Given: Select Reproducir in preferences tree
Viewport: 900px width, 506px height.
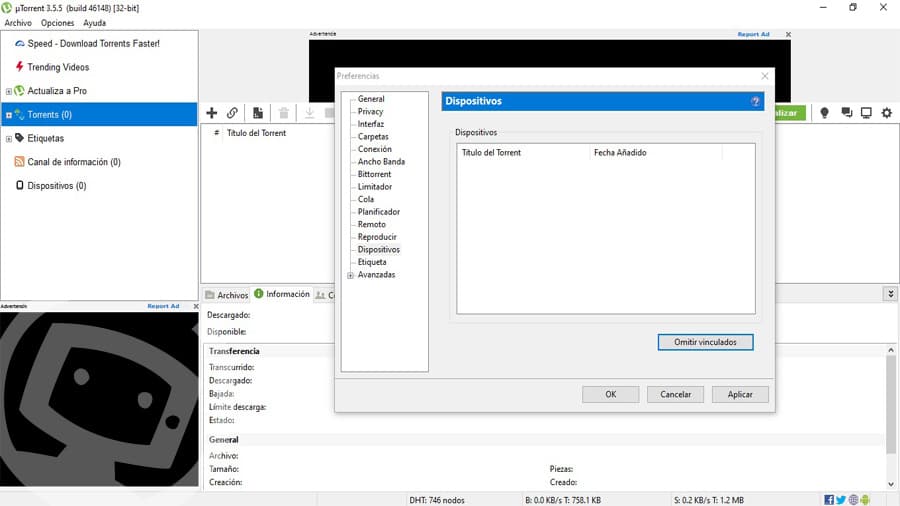Looking at the screenshot, I should (x=377, y=237).
